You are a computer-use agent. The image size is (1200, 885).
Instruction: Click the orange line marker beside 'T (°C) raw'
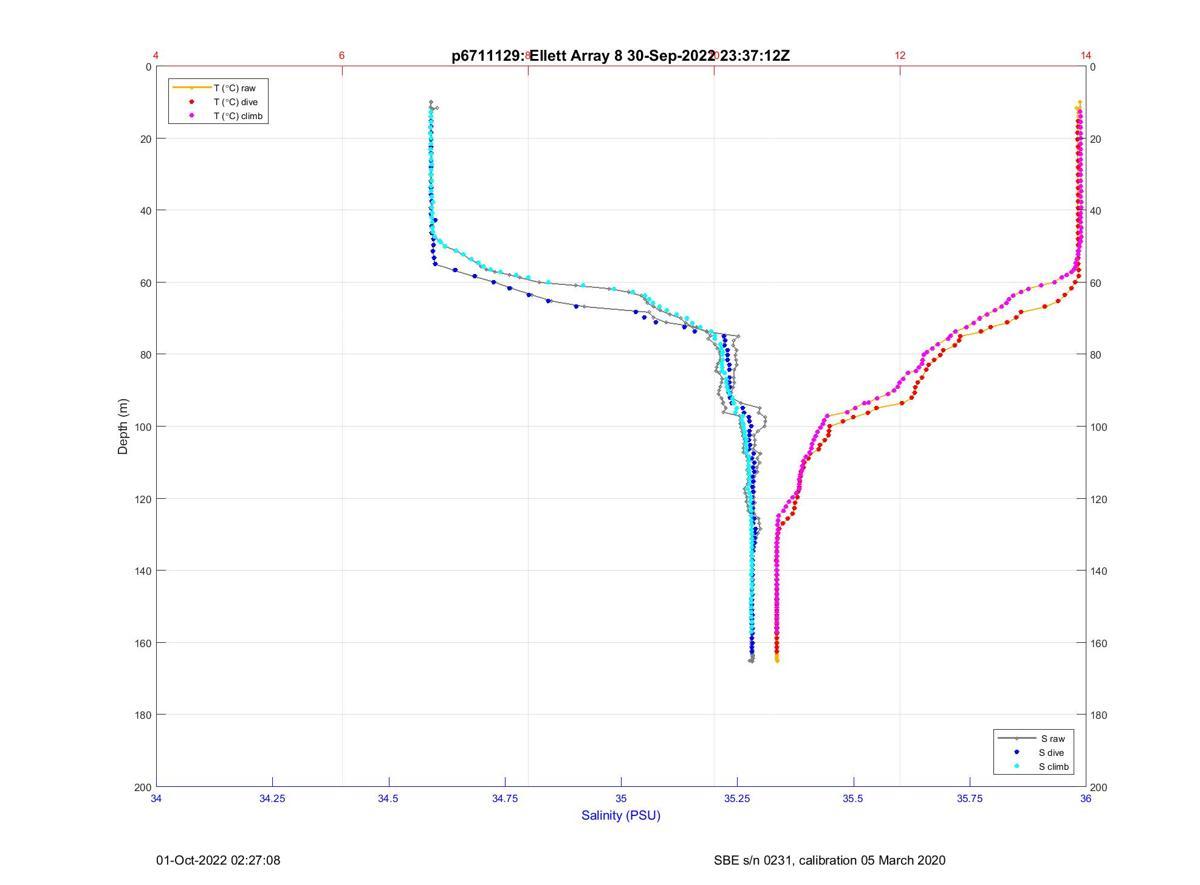click(x=191, y=88)
